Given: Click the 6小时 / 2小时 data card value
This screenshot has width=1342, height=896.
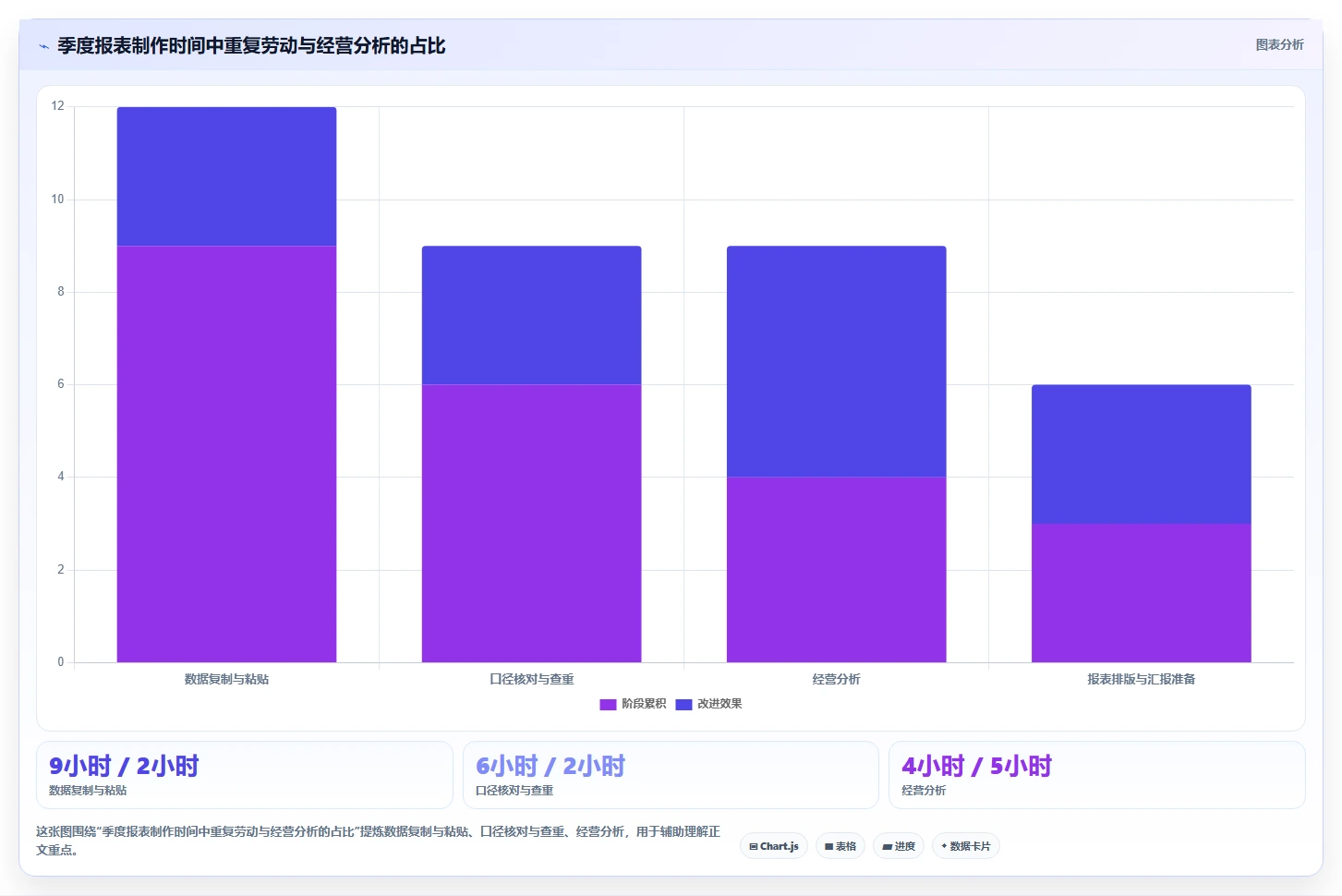Looking at the screenshot, I should point(550,766).
